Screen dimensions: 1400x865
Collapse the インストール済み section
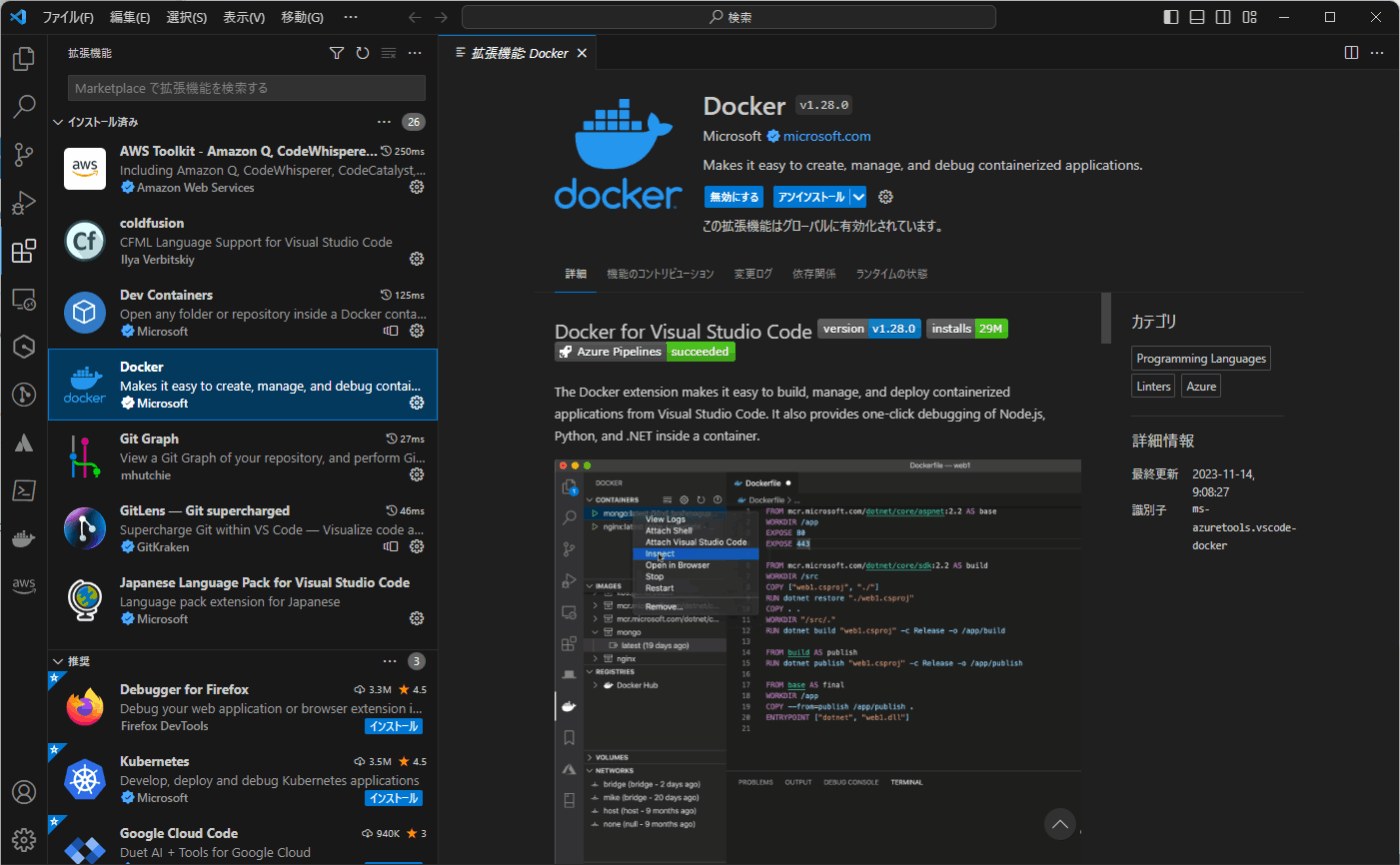pos(57,122)
